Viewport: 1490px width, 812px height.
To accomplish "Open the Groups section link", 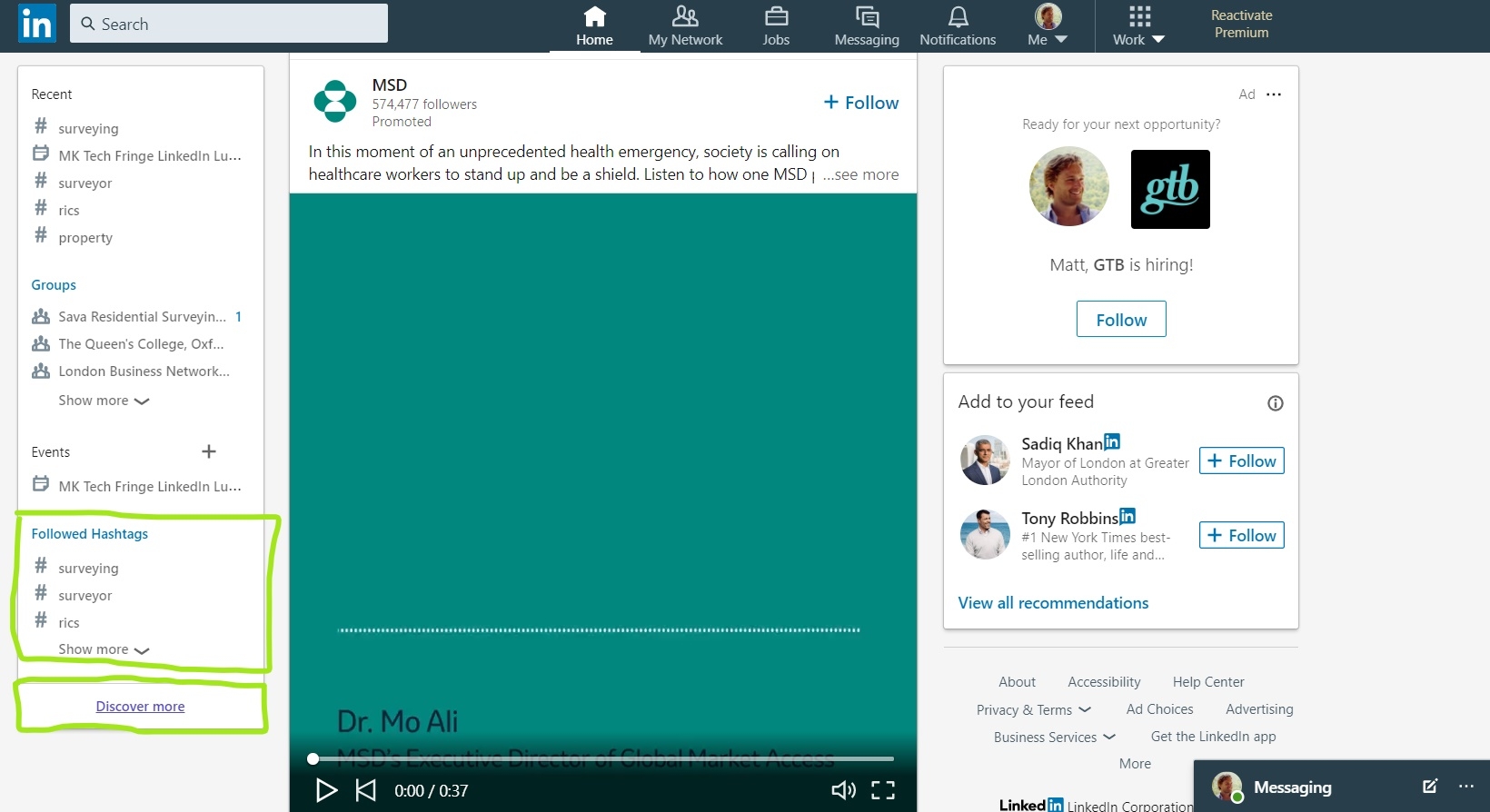I will (54, 284).
